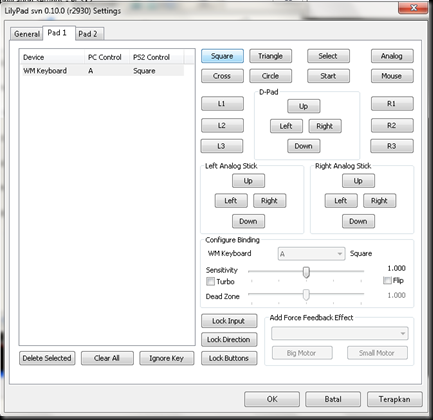Viewport: 433px width, 420px height.
Task: Click the Circle binding button
Action: pyautogui.click(x=270, y=76)
